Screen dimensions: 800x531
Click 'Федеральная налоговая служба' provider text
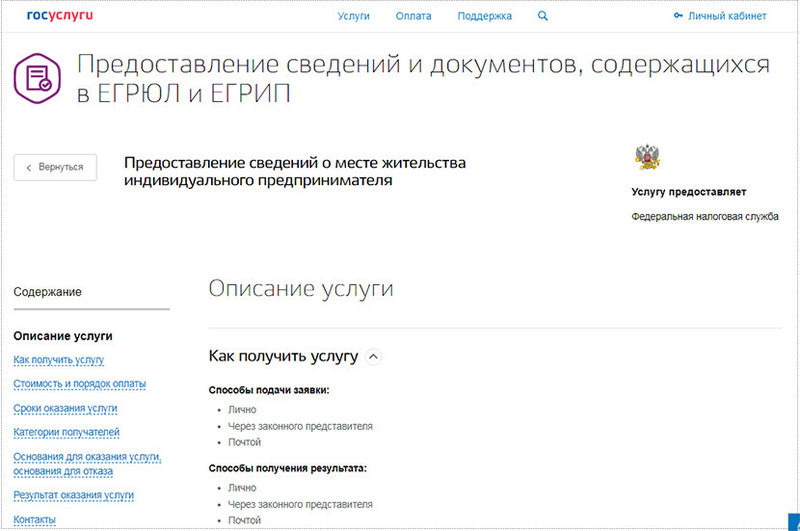(x=705, y=216)
